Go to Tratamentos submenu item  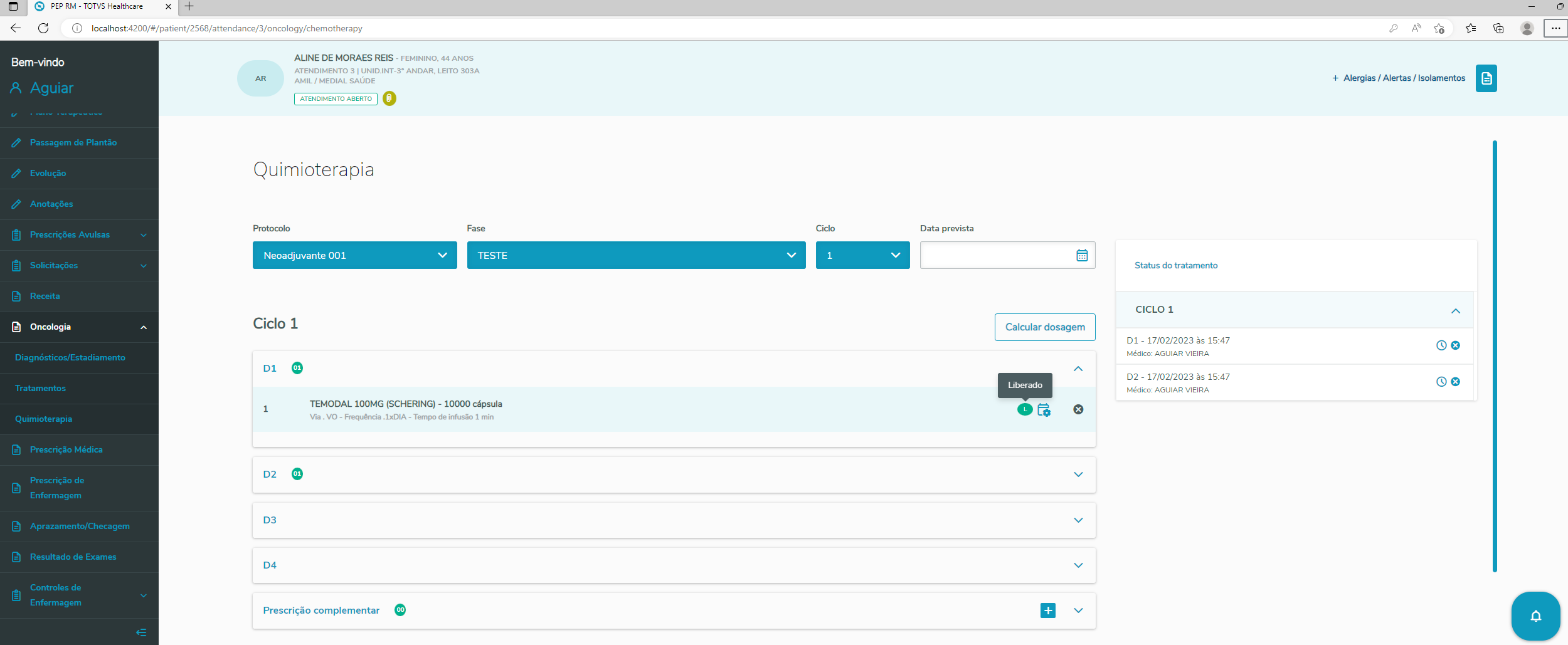[x=79, y=389]
